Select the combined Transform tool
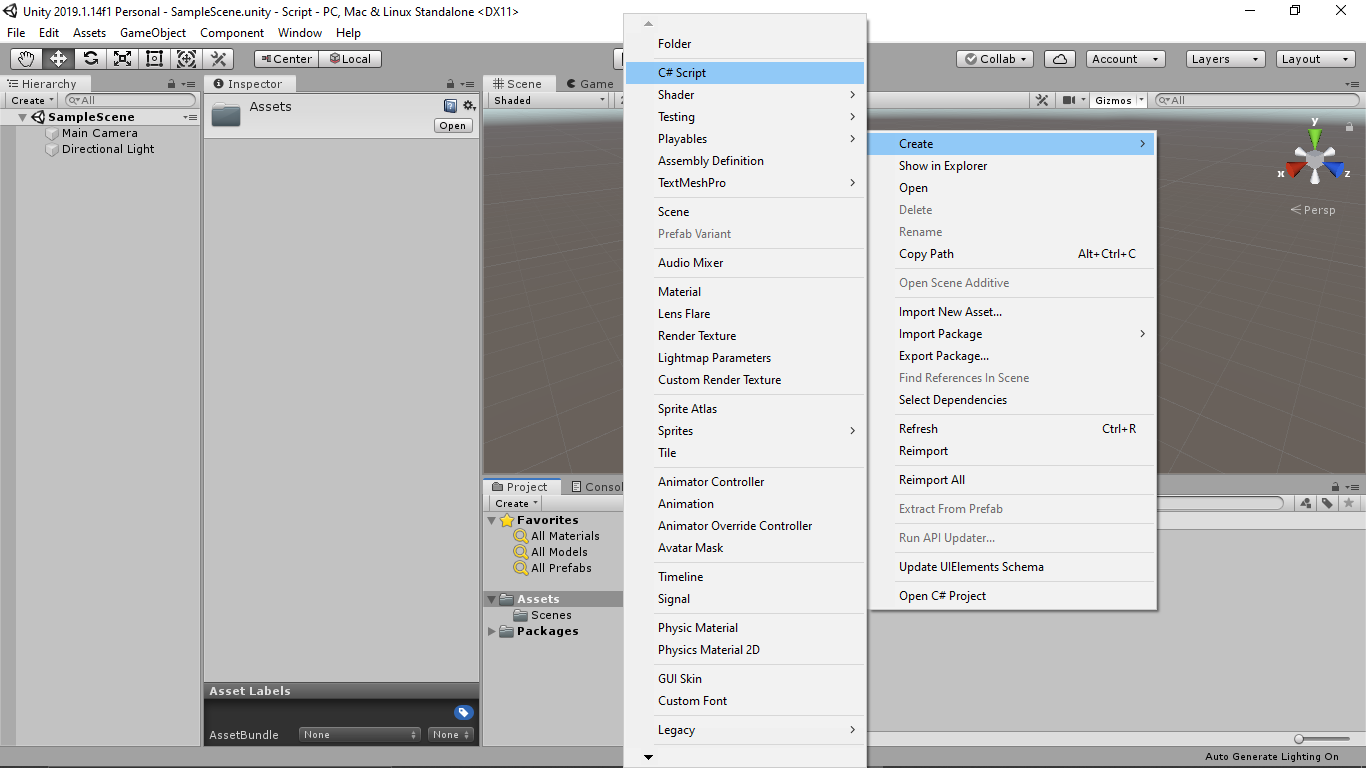Screen dimensions: 1366x768 pyautogui.click(x=186, y=59)
